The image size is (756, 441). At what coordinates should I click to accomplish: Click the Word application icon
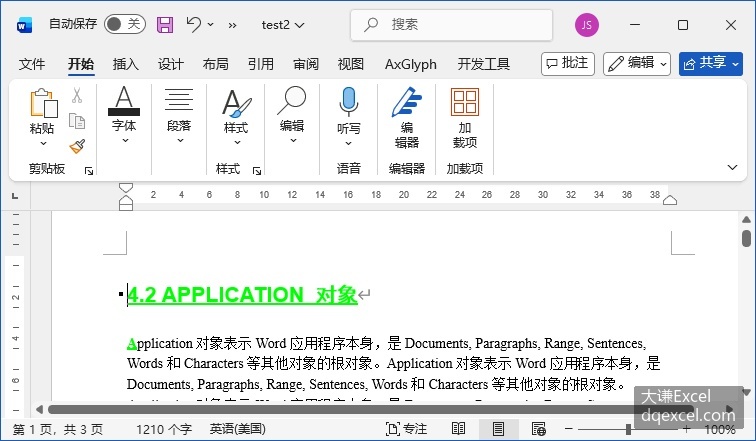tap(24, 25)
